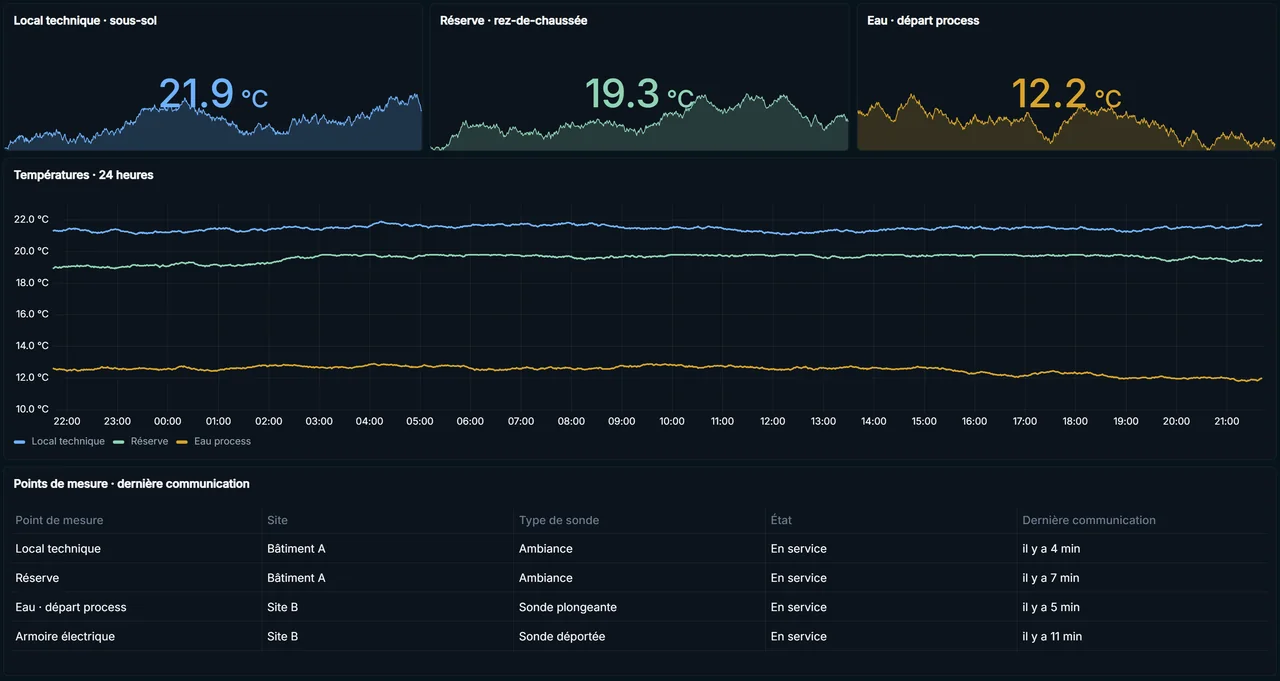Open the 'Points de mesure · dernière communication' title

point(132,484)
